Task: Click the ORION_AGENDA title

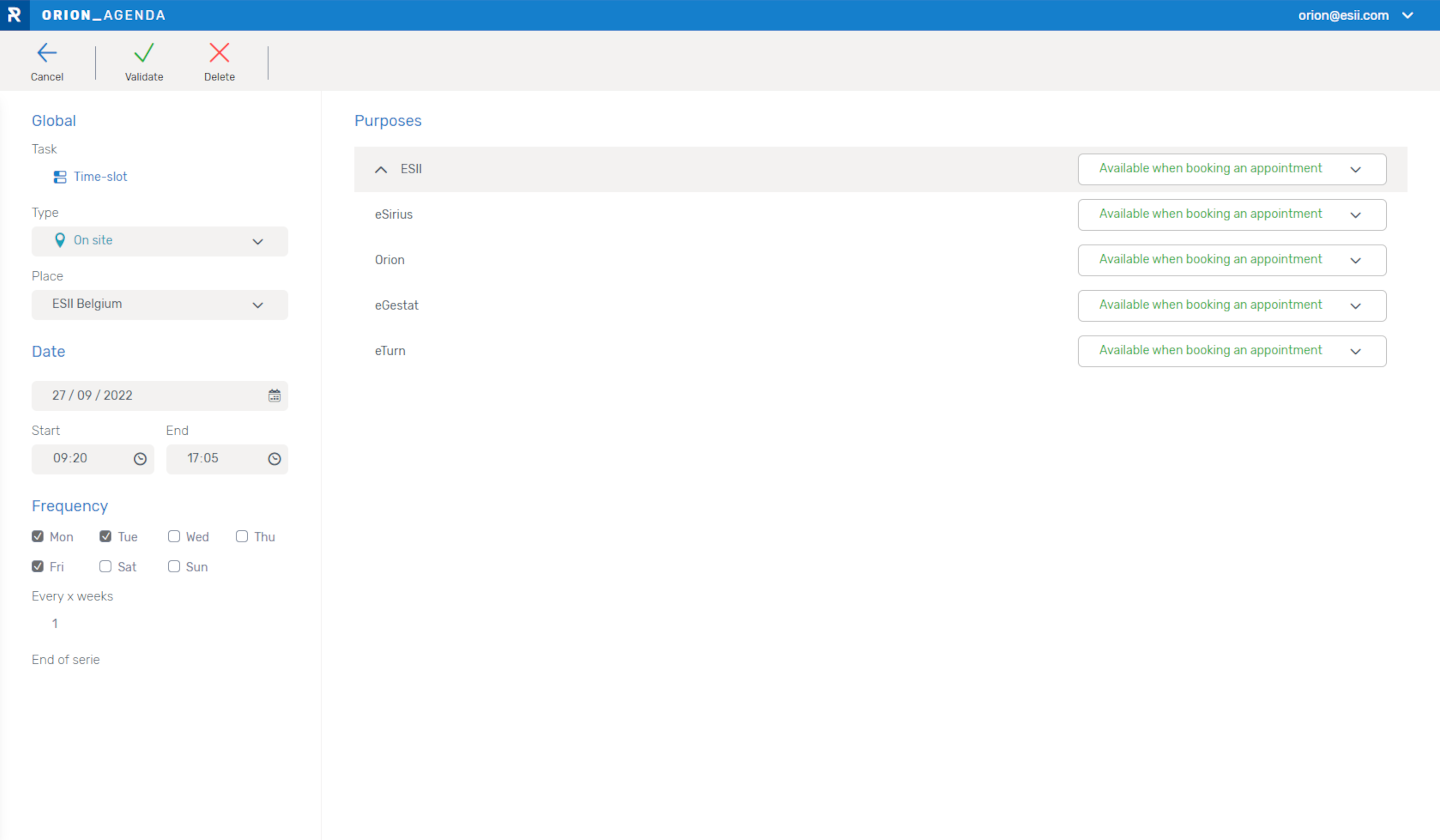Action: [104, 16]
